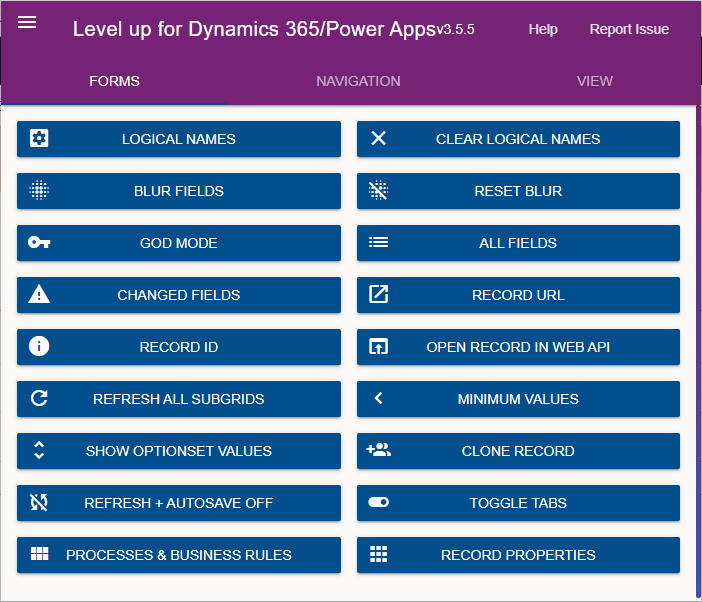Click the info icon on Record ID
Viewport: 702px width, 602px height.
click(39, 346)
